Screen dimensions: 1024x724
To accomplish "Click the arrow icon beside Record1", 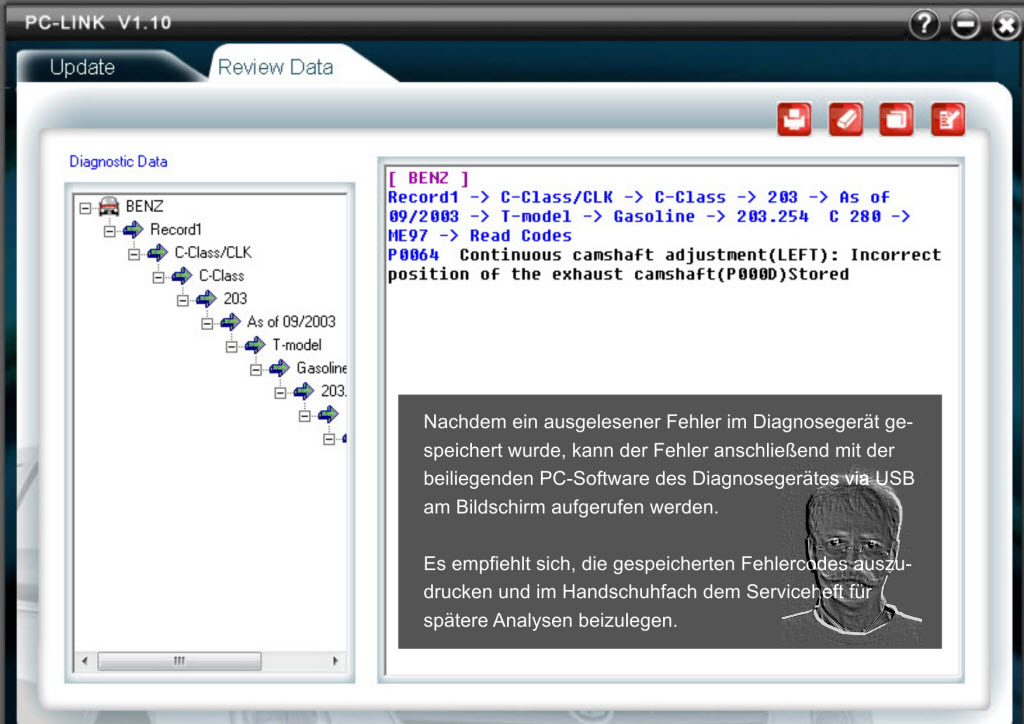I will [x=133, y=229].
